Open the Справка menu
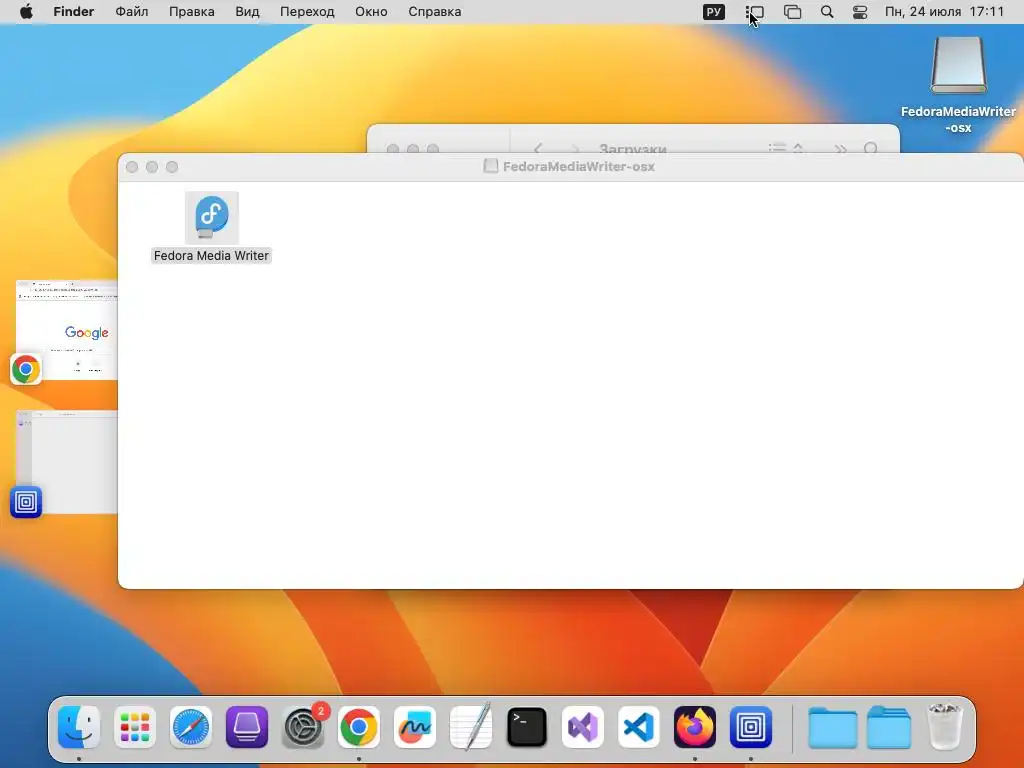1024x768 pixels. click(x=434, y=12)
